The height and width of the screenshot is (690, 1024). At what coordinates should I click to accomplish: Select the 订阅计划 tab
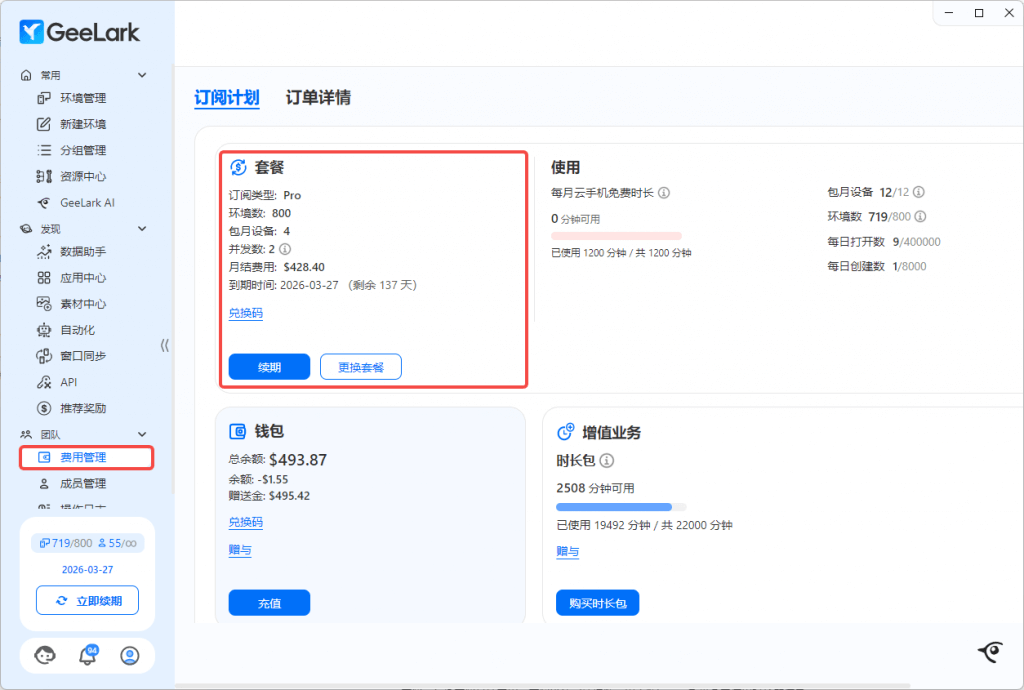coord(227,98)
